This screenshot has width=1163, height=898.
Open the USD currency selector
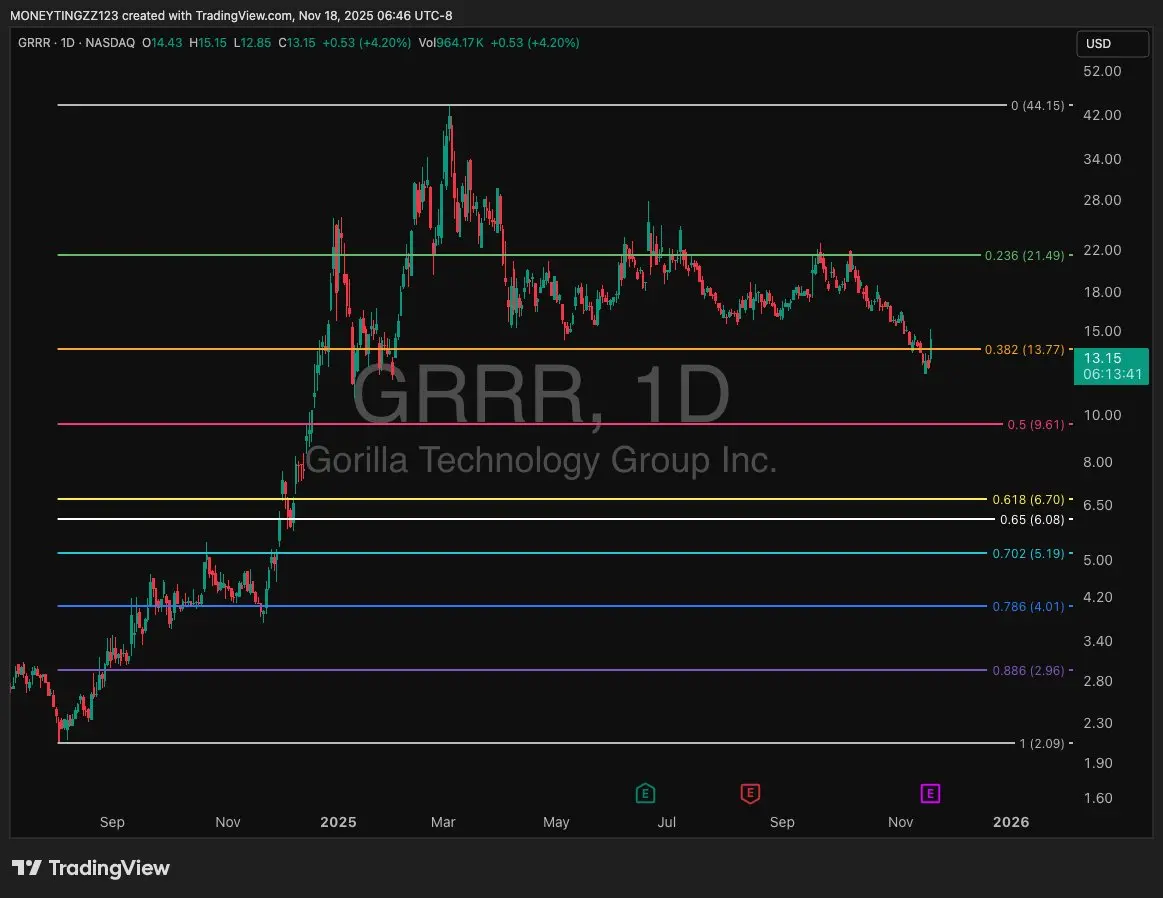1112,44
